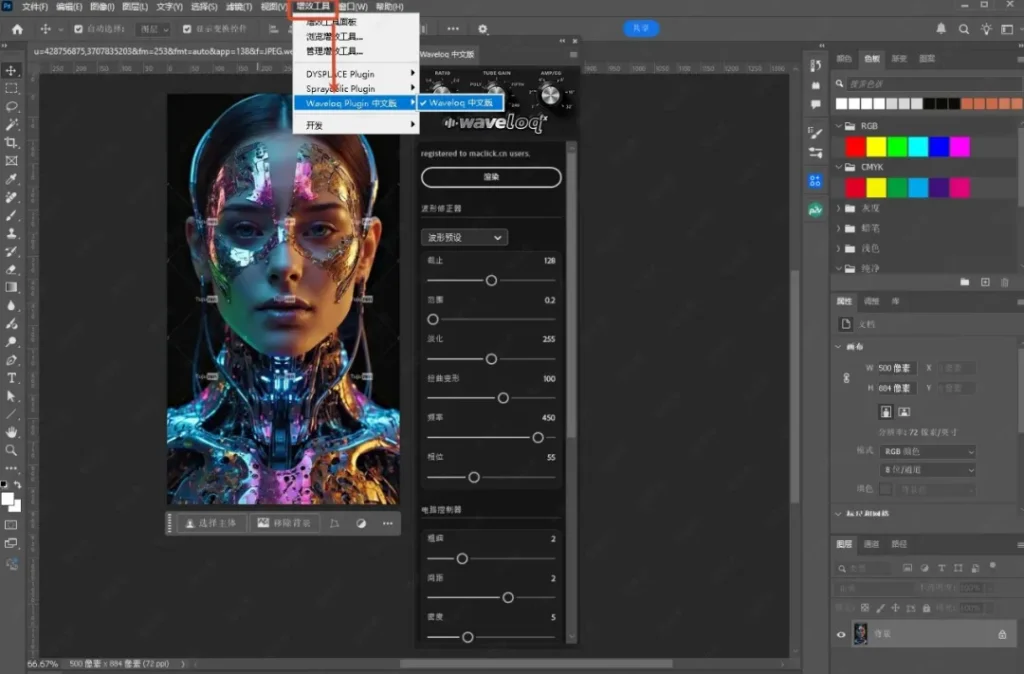This screenshot has width=1024, height=674.
Task: Toggle the show transform controls checkbox
Action: [x=187, y=29]
